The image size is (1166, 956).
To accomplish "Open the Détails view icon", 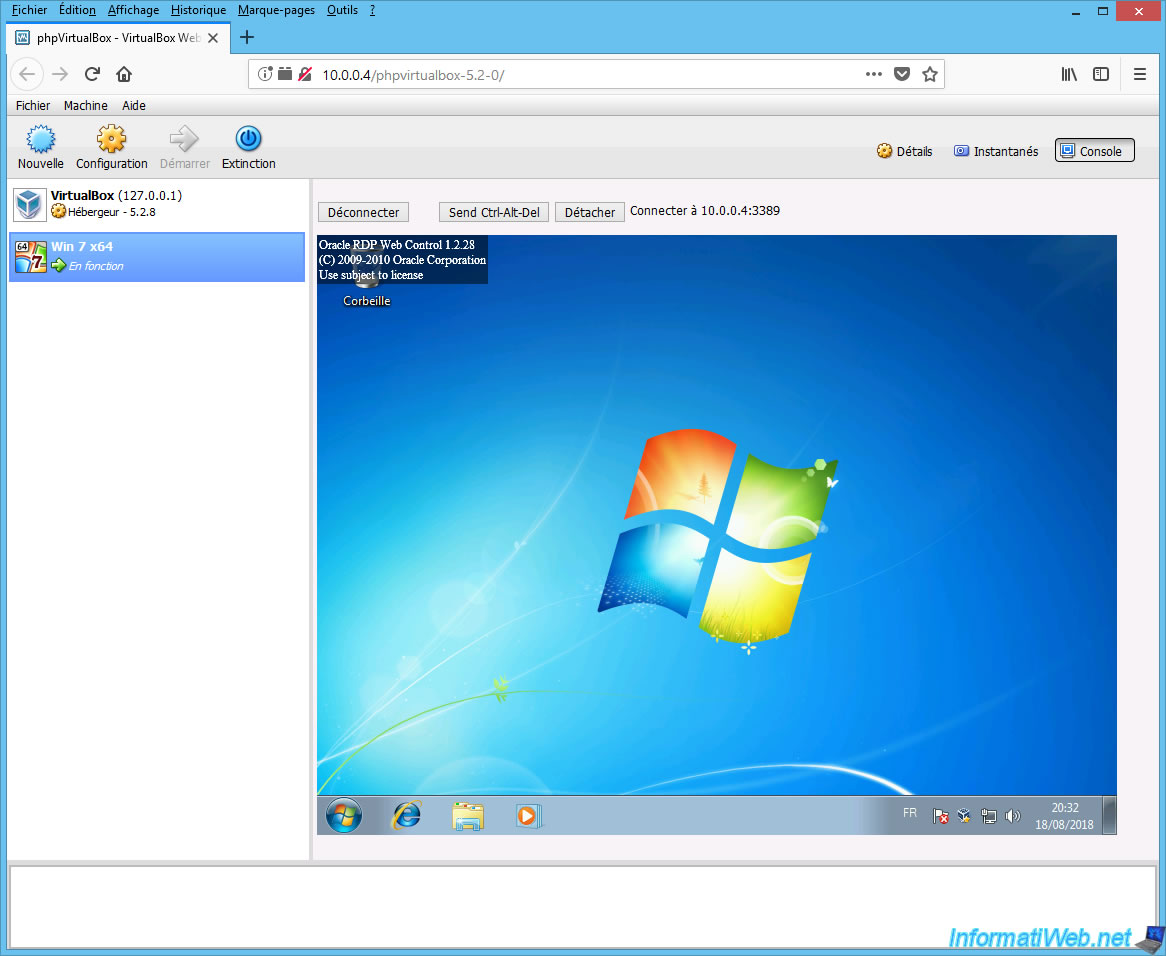I will coord(903,151).
